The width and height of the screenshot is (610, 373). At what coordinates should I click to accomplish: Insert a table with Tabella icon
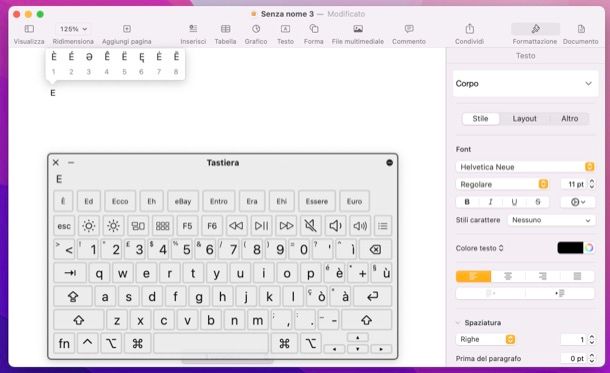tap(226, 29)
